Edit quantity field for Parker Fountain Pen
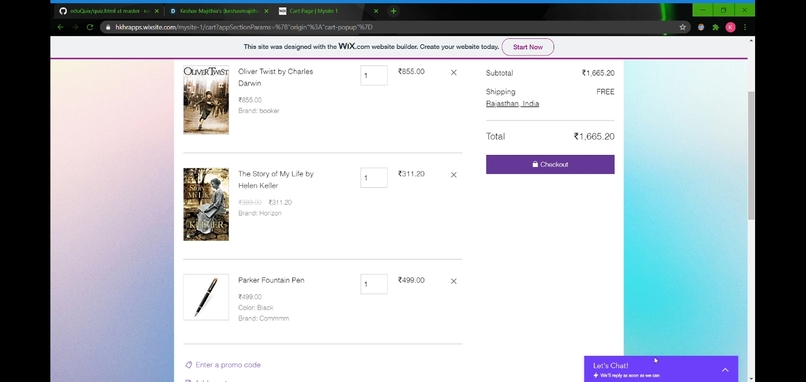Viewport: 806px width, 382px height. (374, 284)
